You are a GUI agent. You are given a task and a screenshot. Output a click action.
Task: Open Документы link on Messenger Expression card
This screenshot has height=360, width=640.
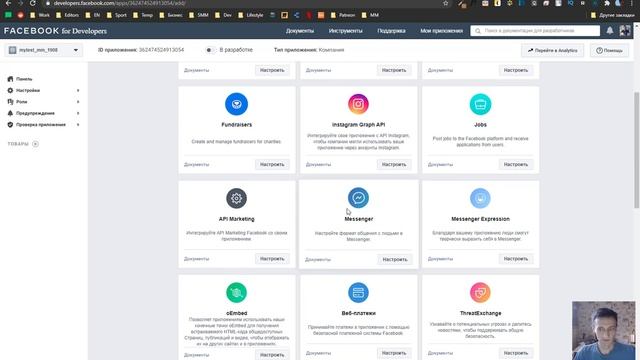[x=440, y=259]
